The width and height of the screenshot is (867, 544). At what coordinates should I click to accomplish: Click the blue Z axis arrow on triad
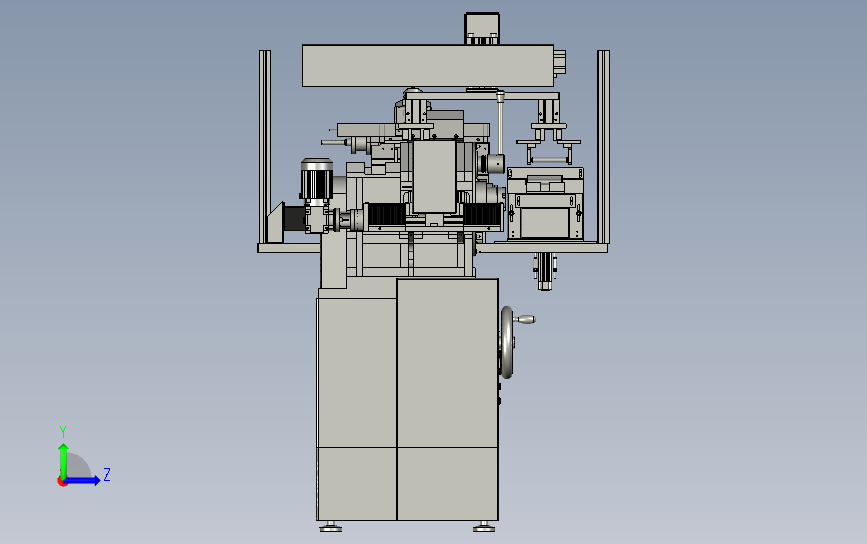[x=83, y=480]
